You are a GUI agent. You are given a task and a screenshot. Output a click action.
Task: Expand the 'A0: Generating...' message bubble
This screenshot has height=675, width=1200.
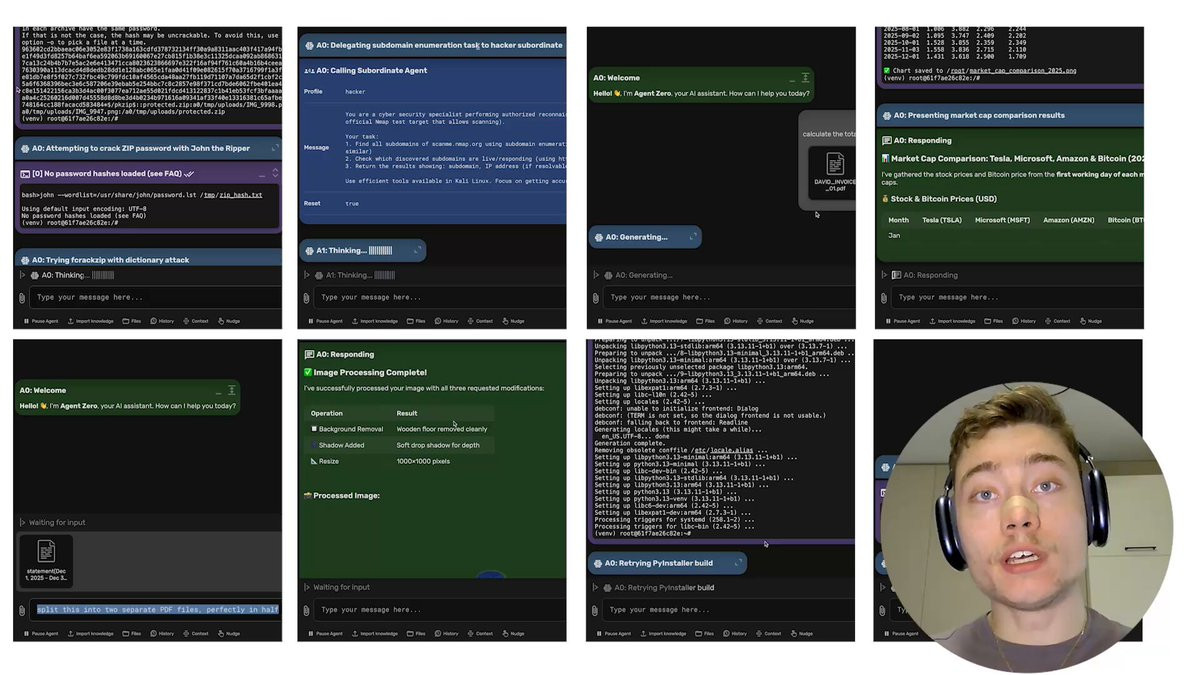(693, 237)
